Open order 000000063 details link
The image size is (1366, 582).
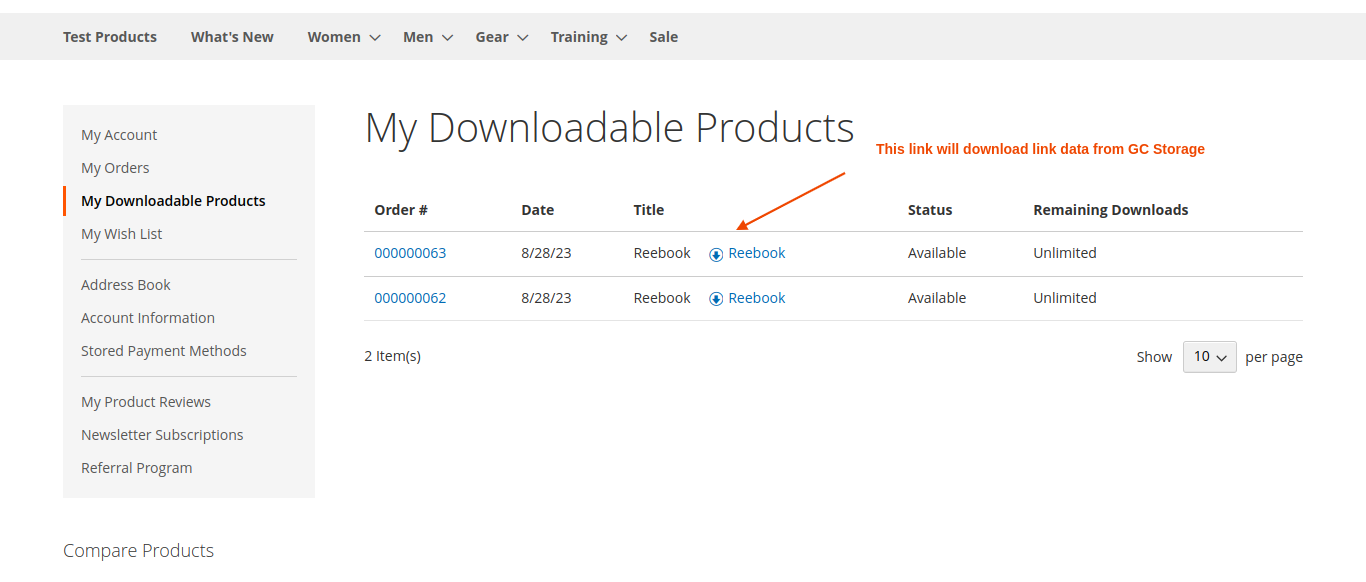(x=410, y=253)
